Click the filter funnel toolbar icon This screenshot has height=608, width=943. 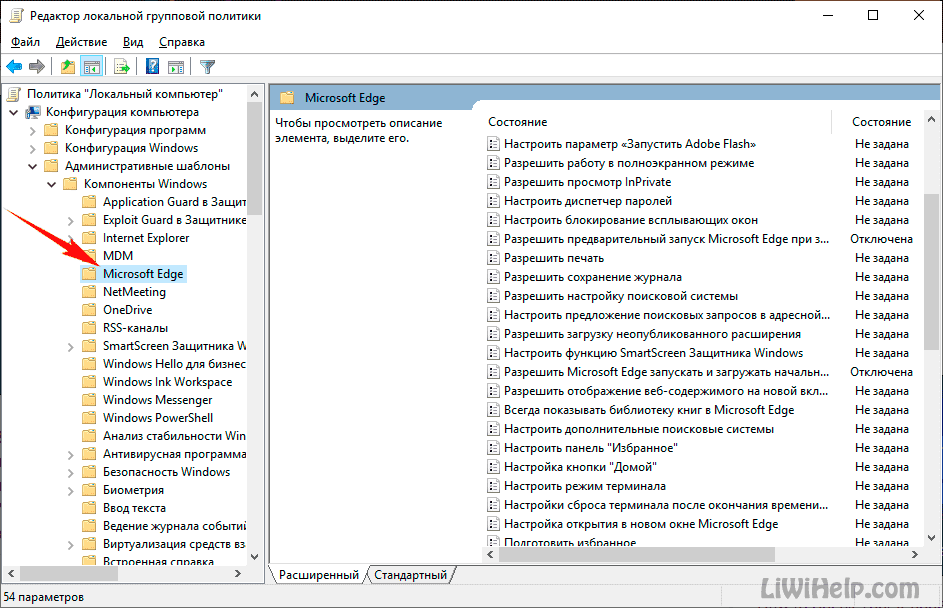click(x=207, y=67)
